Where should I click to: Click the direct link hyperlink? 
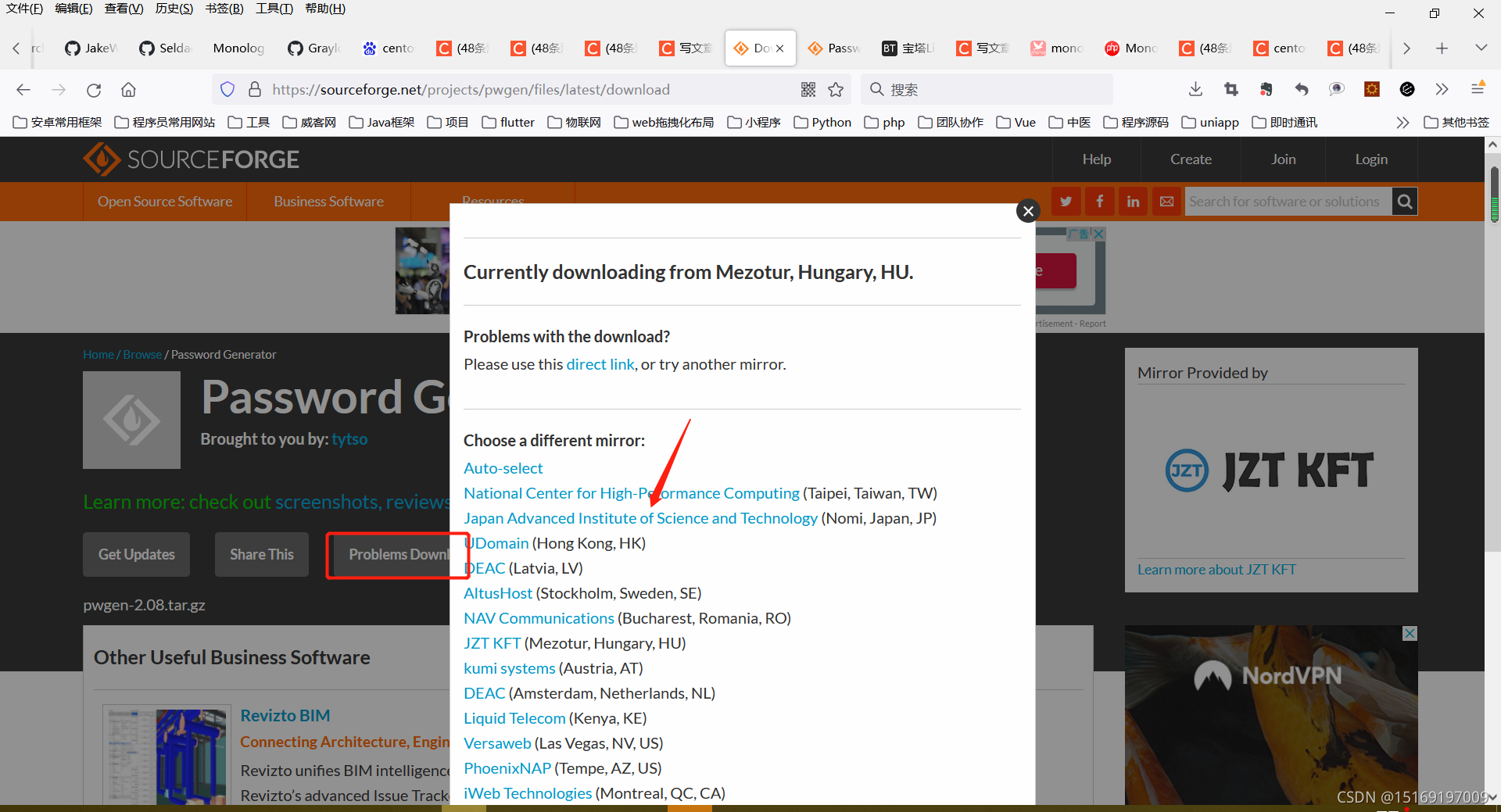600,364
